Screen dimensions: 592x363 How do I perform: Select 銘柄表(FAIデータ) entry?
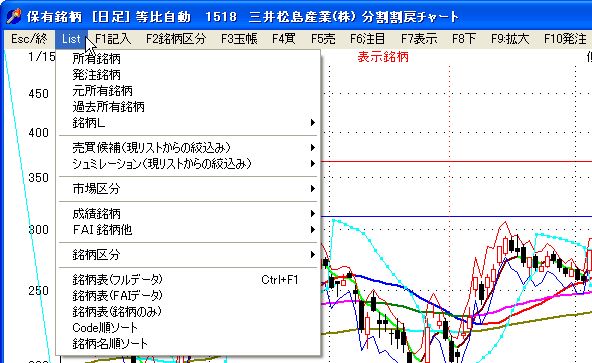pyautogui.click(x=188, y=295)
